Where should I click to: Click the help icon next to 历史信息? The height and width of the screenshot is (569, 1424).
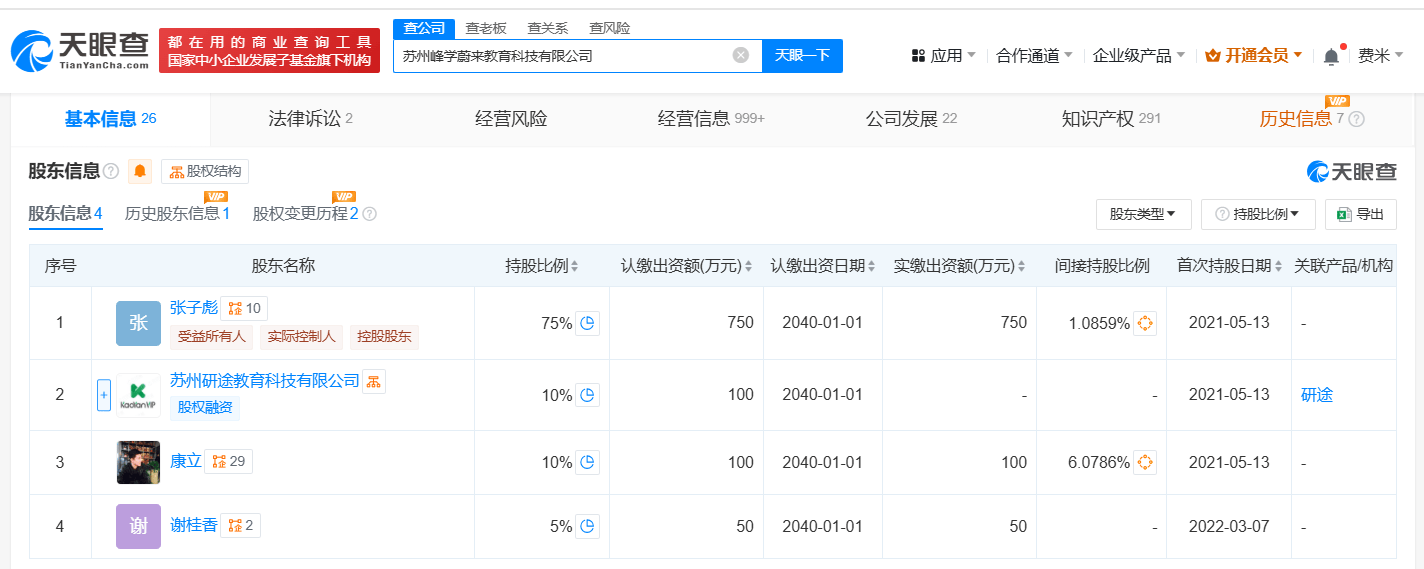tap(1357, 119)
